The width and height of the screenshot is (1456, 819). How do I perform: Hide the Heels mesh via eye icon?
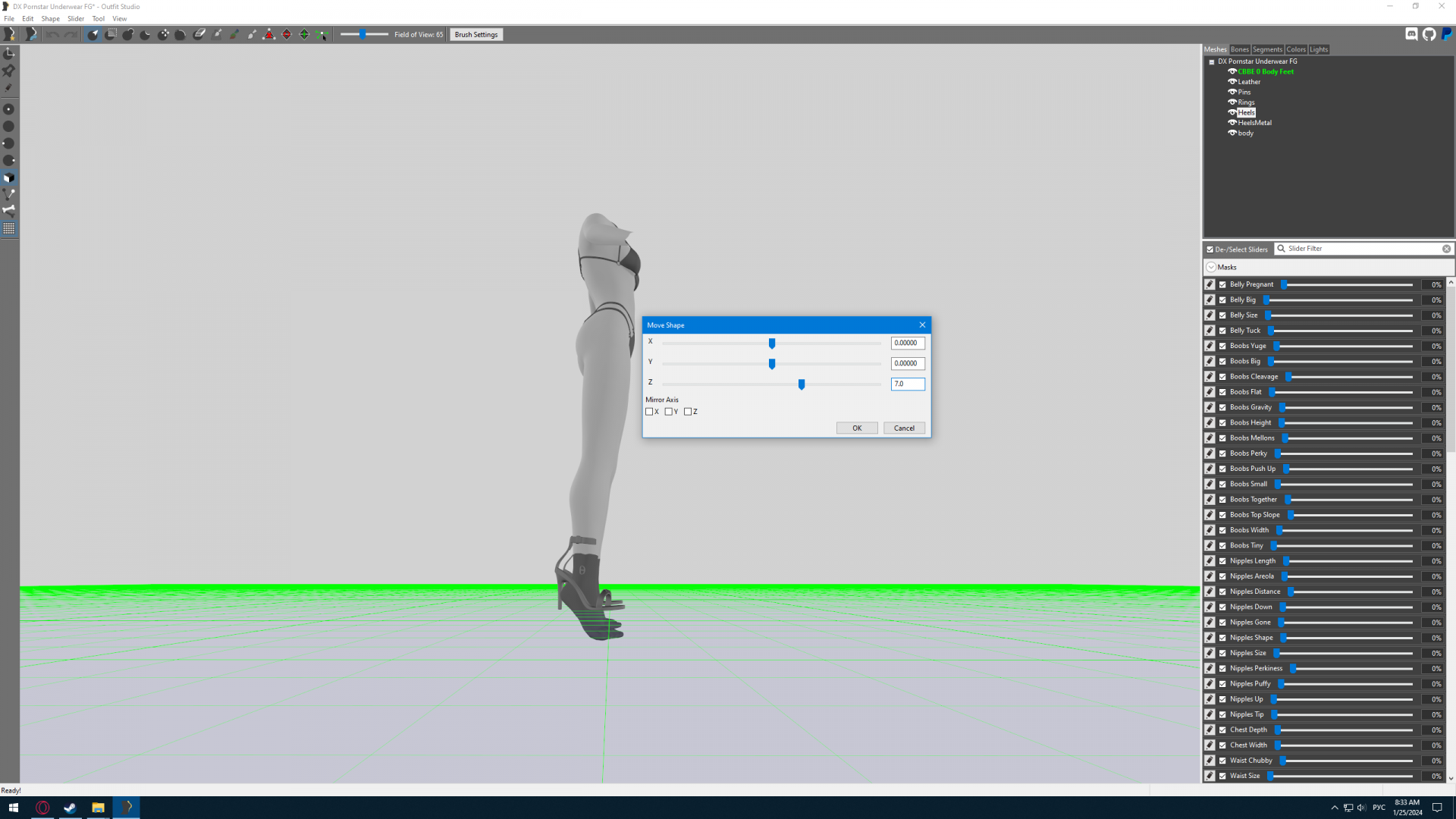[1232, 112]
